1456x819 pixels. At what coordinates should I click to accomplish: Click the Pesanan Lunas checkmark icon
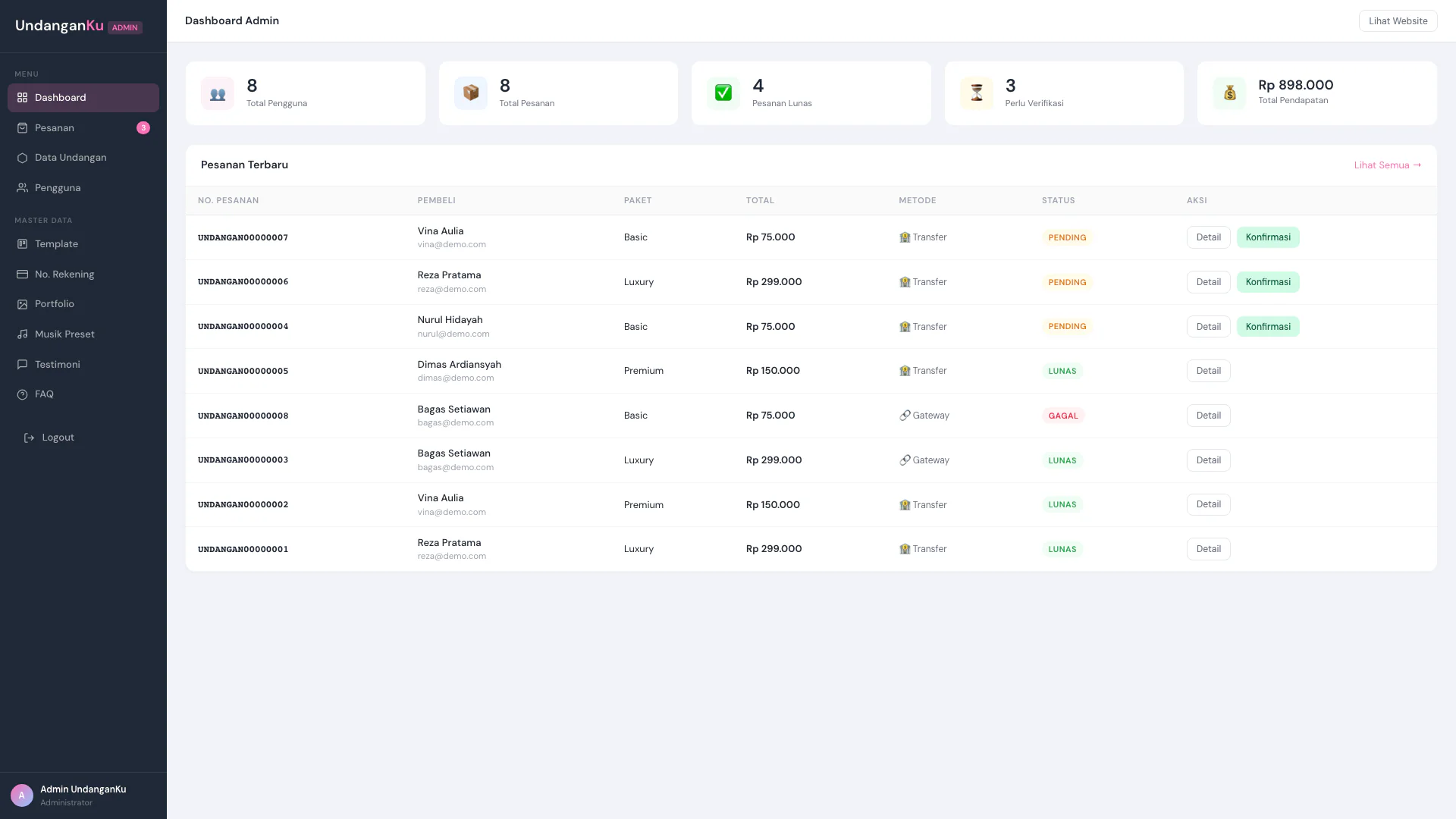click(x=723, y=93)
